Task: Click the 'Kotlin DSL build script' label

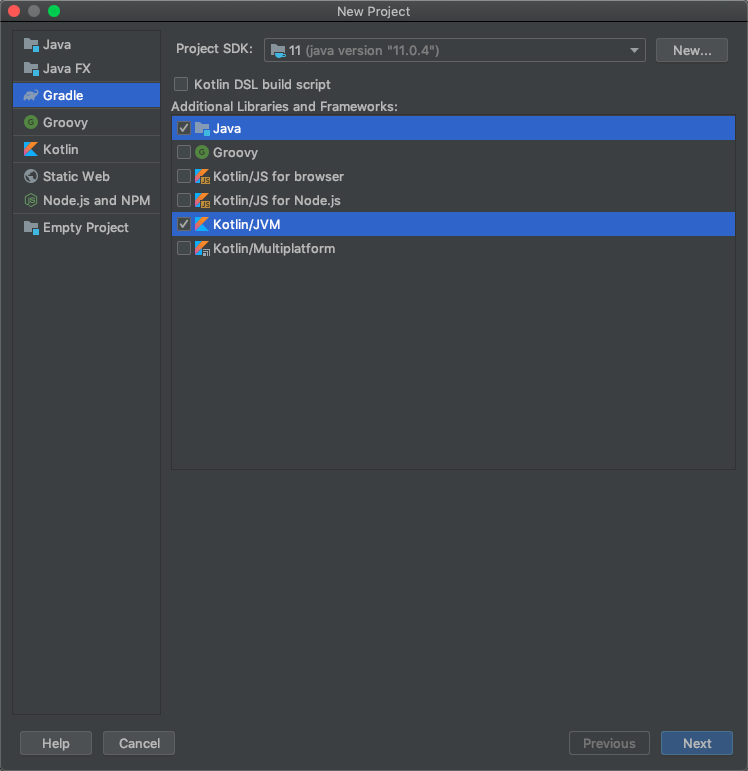Action: tap(262, 85)
